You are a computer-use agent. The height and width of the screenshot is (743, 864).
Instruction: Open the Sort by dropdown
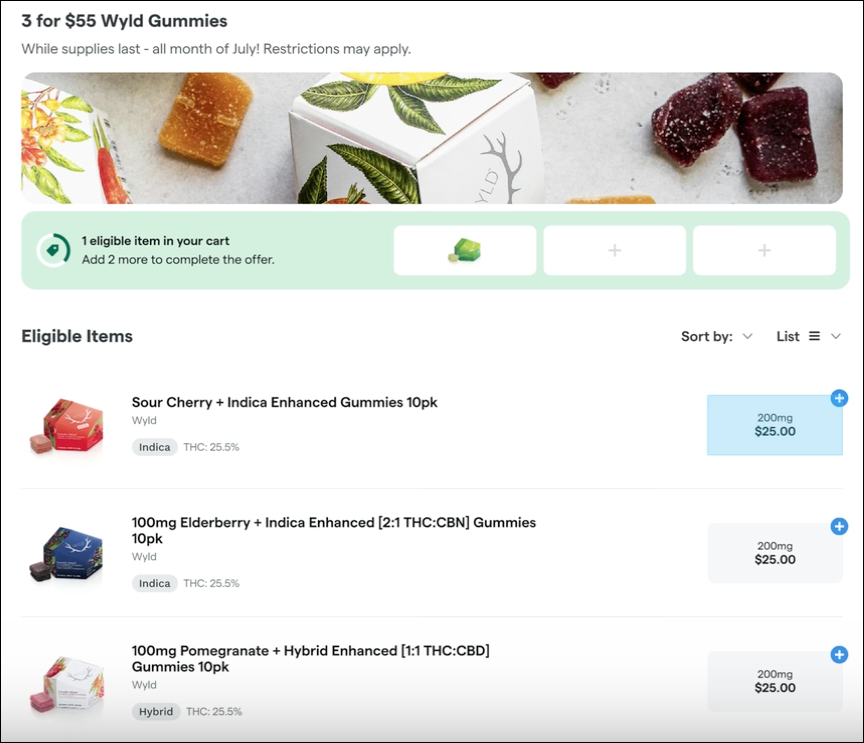716,337
